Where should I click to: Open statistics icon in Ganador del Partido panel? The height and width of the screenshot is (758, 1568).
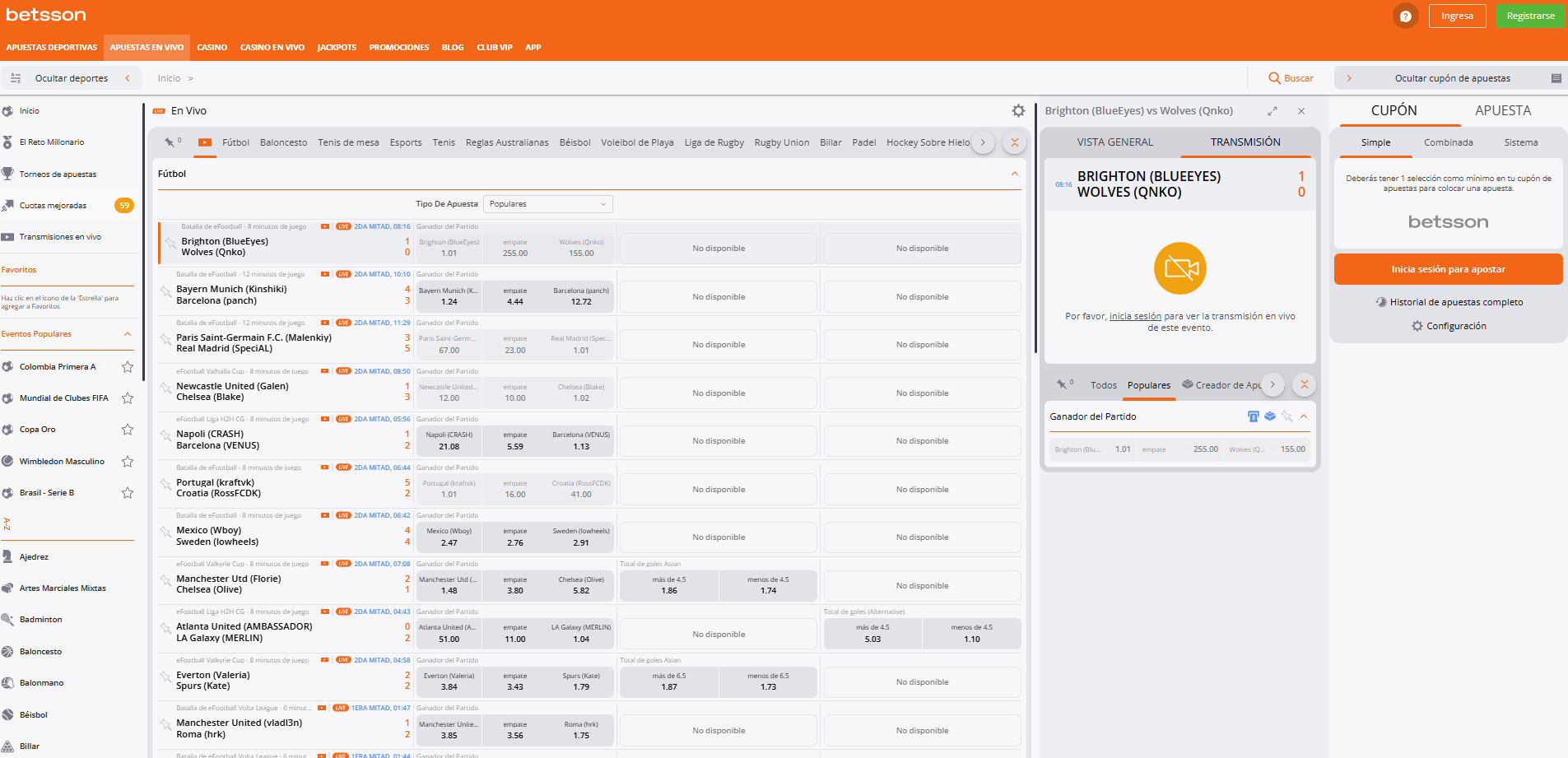click(x=1254, y=416)
